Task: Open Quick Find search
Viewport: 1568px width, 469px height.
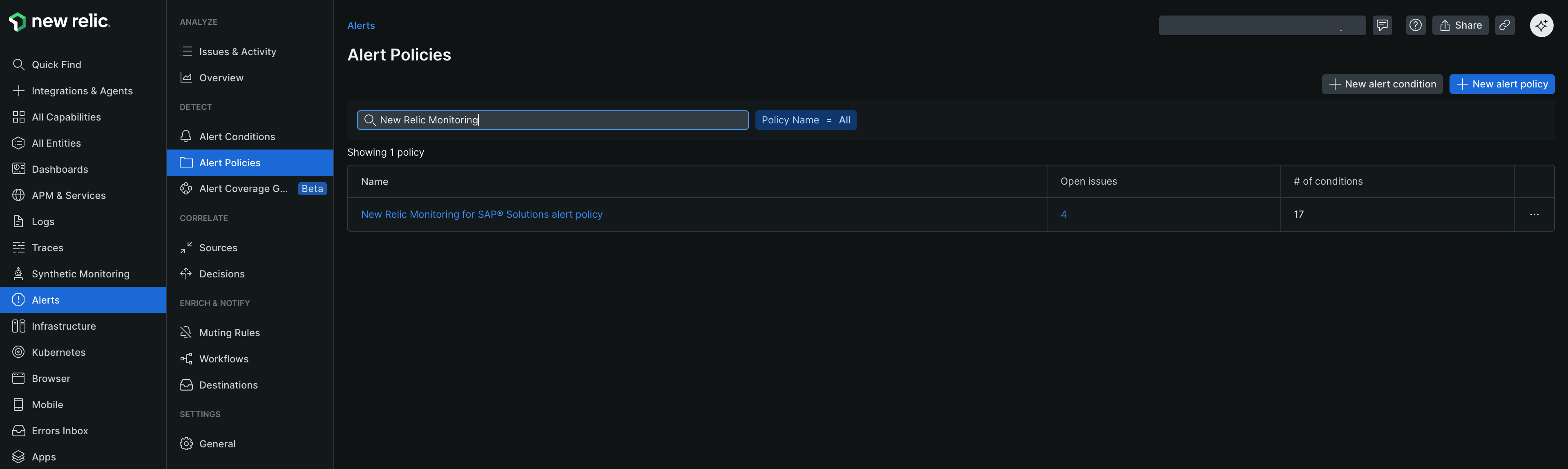Action: [x=56, y=65]
